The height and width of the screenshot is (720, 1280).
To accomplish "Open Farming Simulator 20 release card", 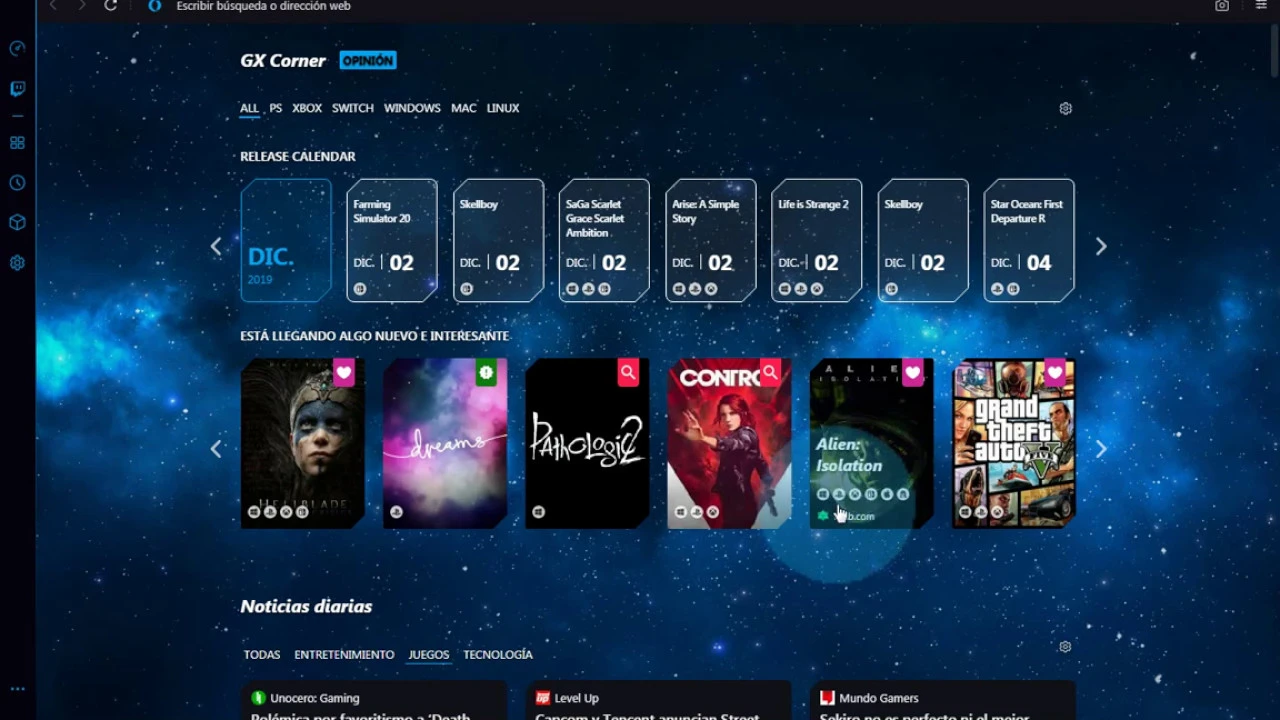I will point(392,240).
